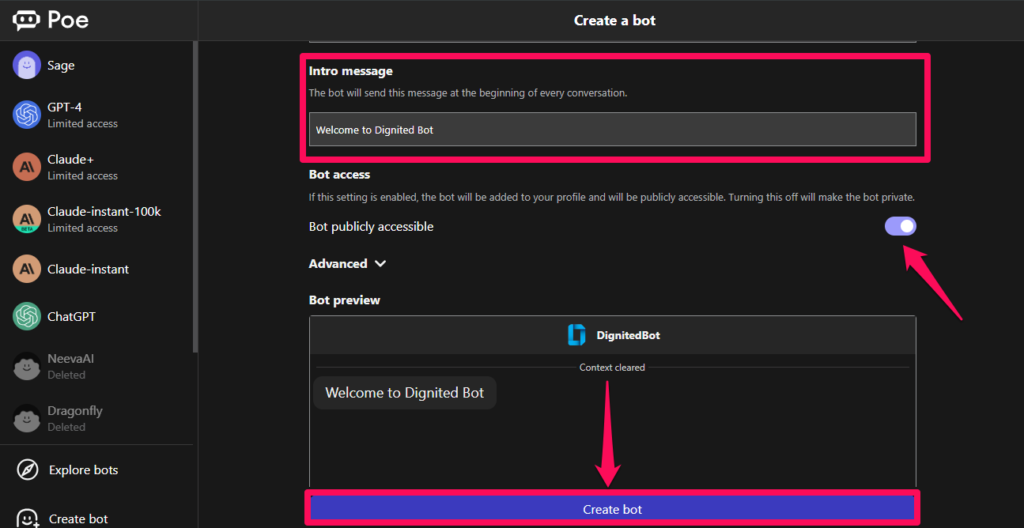Toggle the Bot publicly accessible switch

pyautogui.click(x=901, y=226)
